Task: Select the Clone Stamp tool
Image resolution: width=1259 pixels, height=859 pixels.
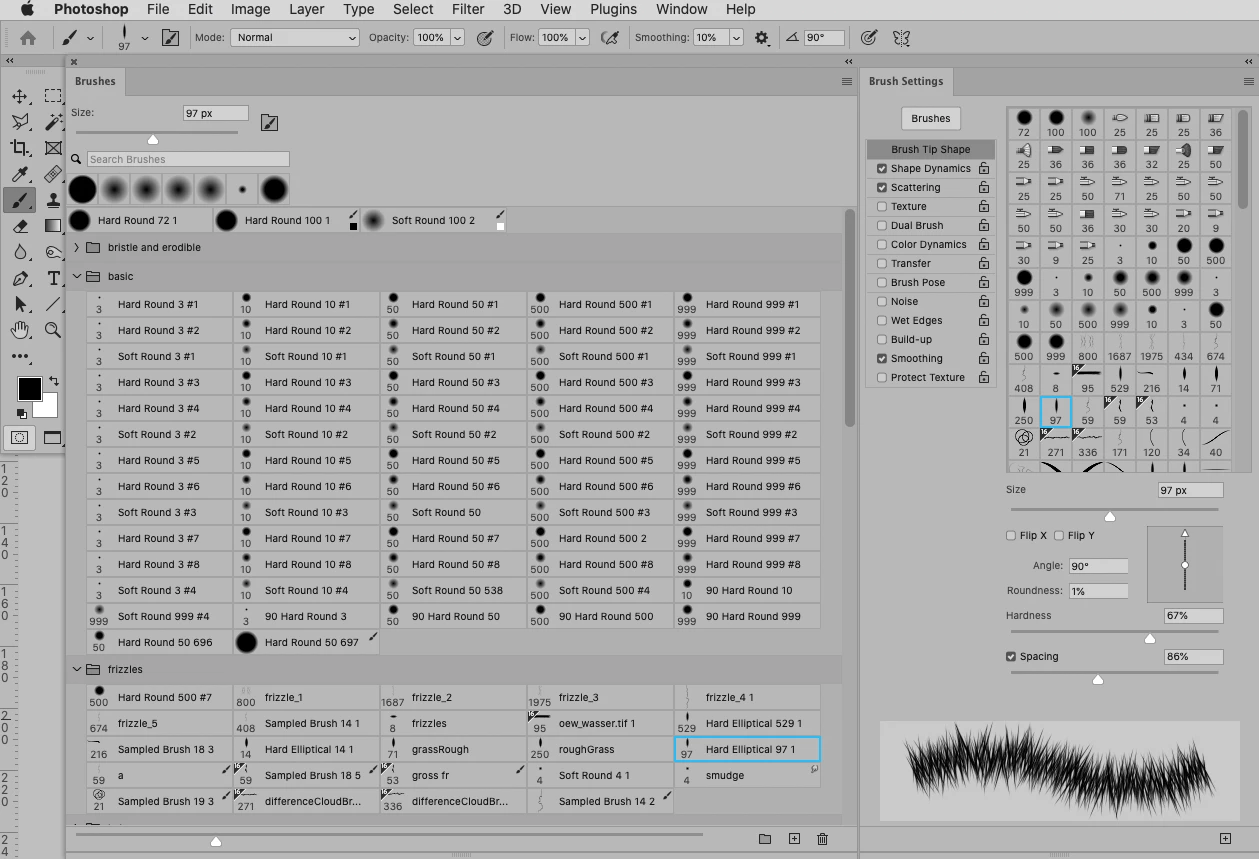Action: (53, 200)
